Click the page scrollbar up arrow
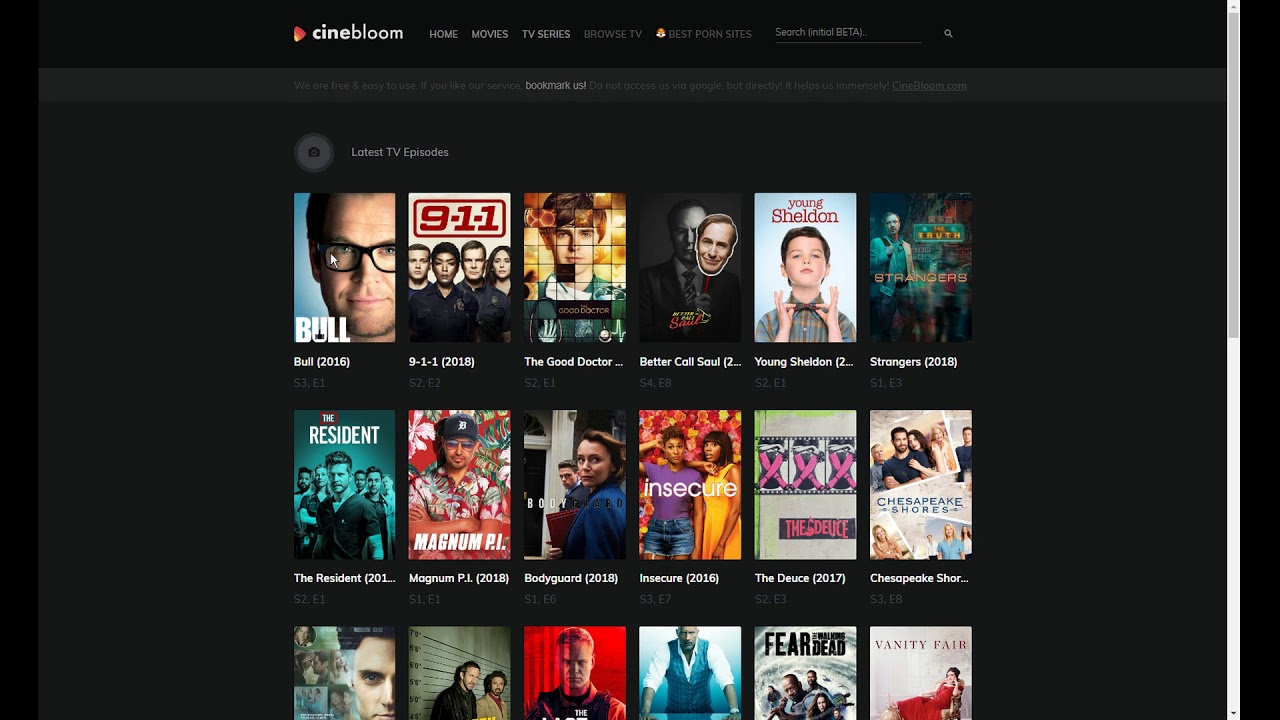Screen dimensions: 1280x720 [1234, 7]
